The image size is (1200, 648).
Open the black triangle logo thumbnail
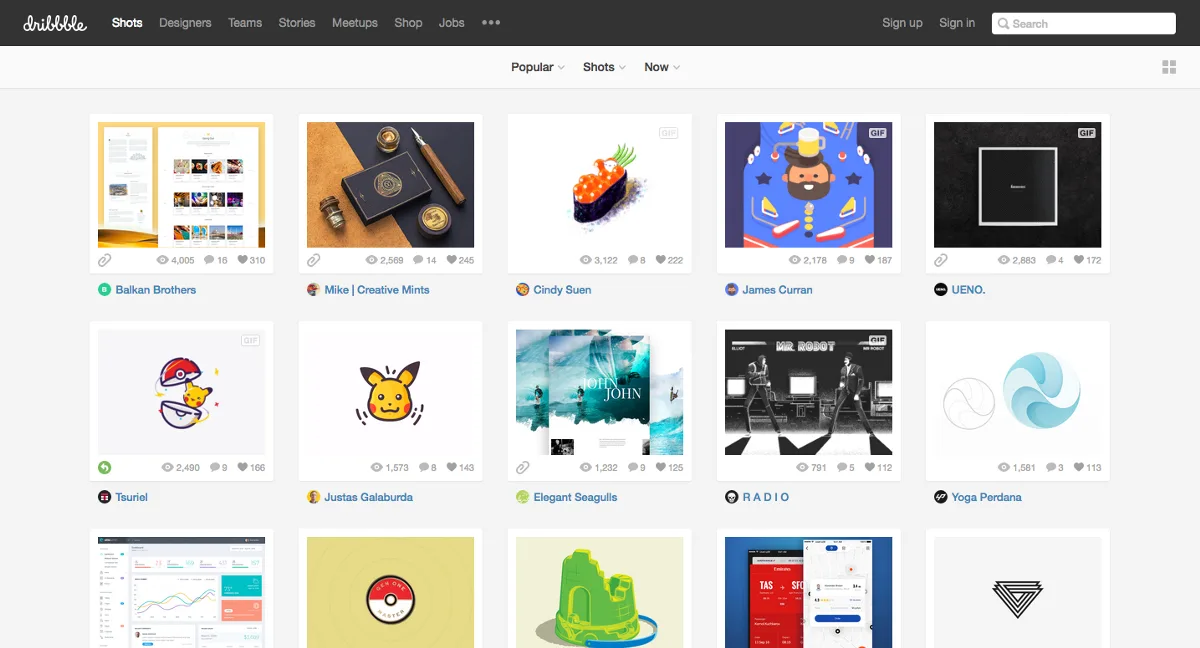click(1018, 592)
